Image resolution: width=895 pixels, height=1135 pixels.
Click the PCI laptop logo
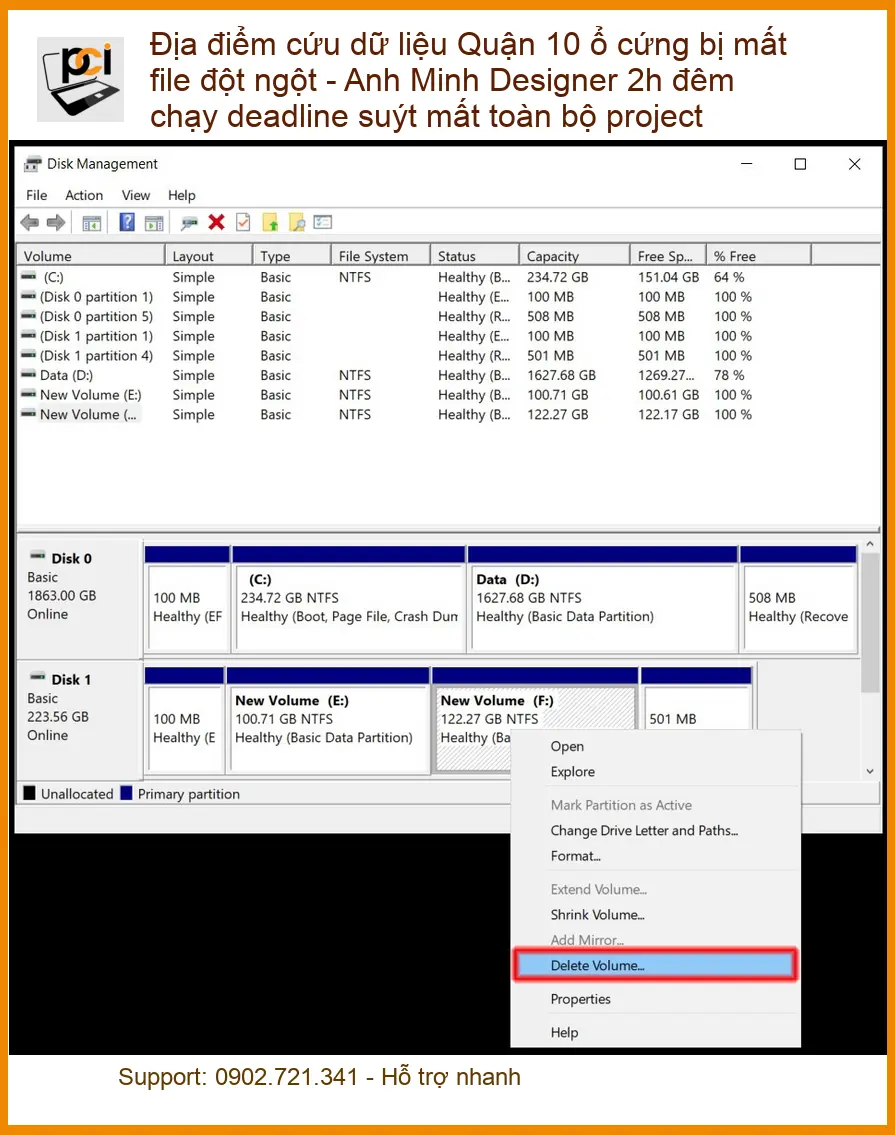coord(80,79)
